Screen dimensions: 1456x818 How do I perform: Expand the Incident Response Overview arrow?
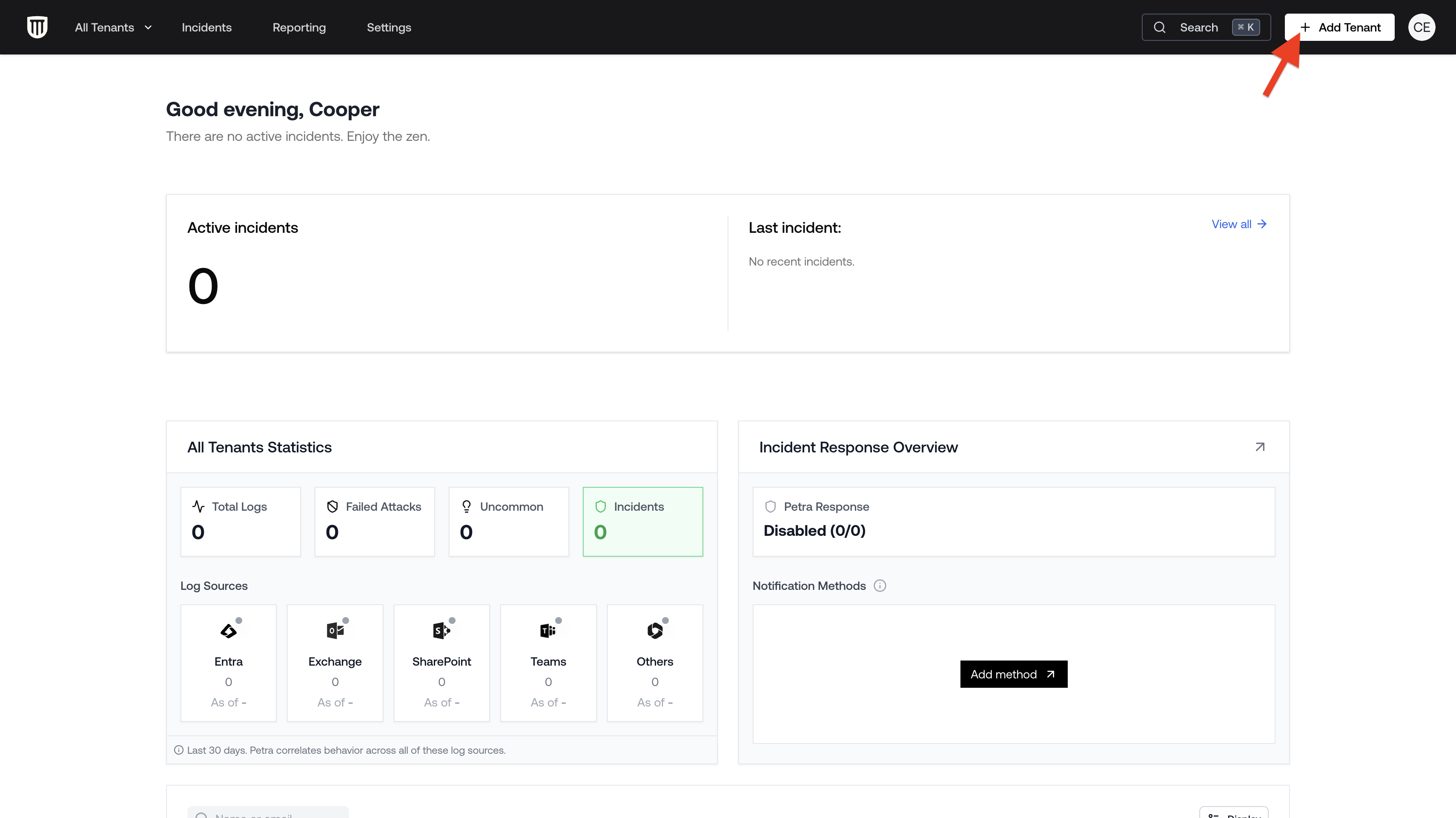pyautogui.click(x=1259, y=447)
